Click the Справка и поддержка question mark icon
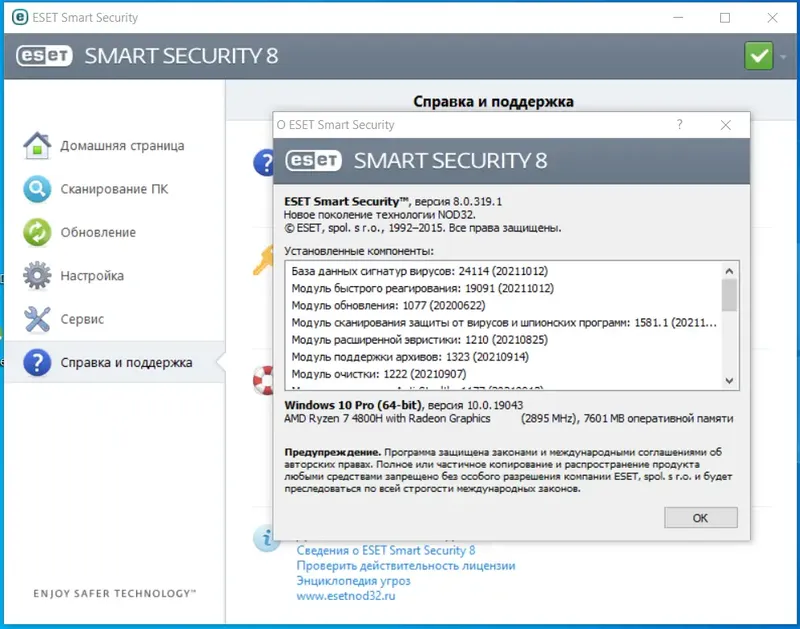 tap(37, 364)
